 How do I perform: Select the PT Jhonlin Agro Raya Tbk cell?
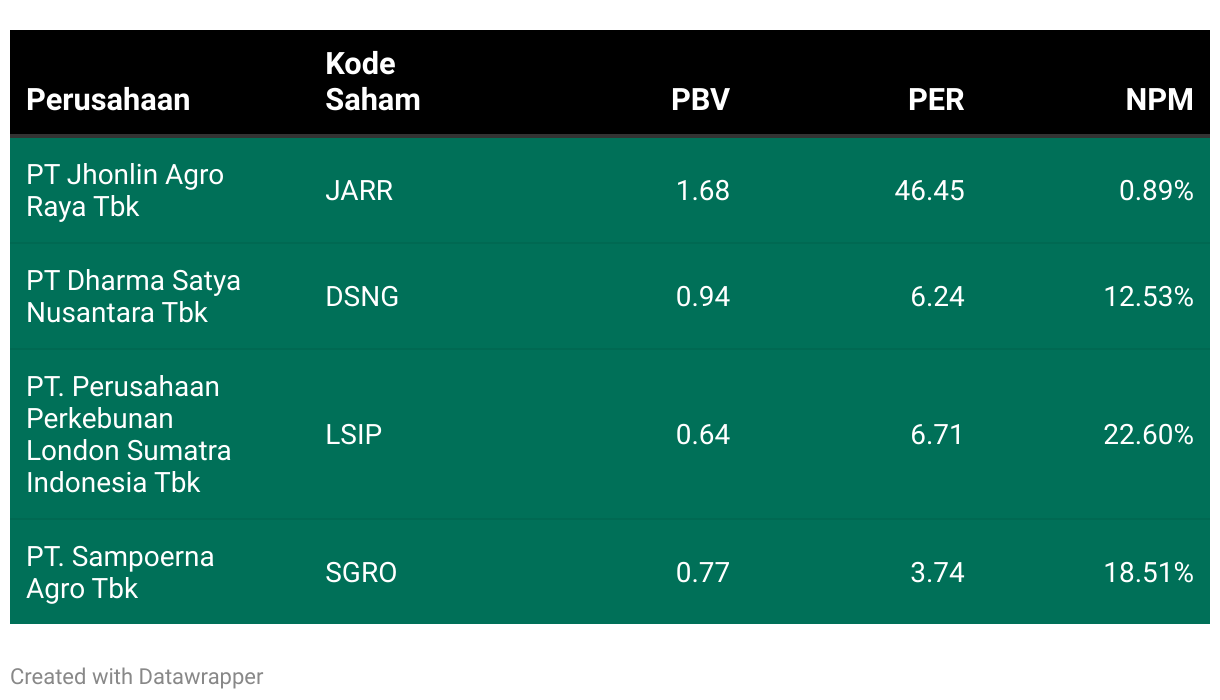[x=125, y=190]
